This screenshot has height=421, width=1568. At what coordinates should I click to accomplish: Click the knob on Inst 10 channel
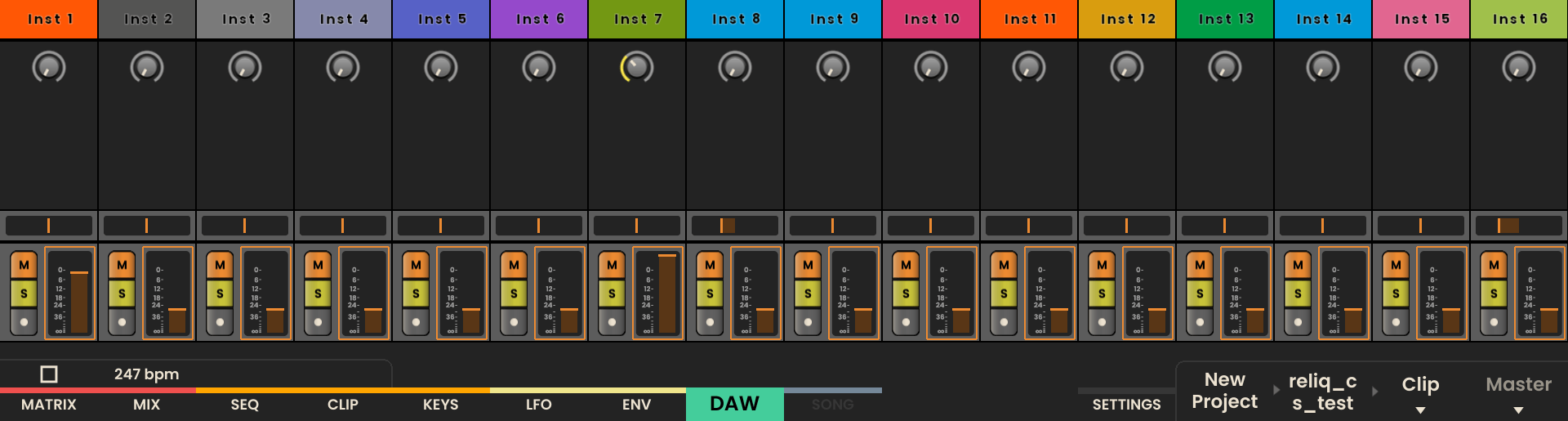pyautogui.click(x=931, y=67)
